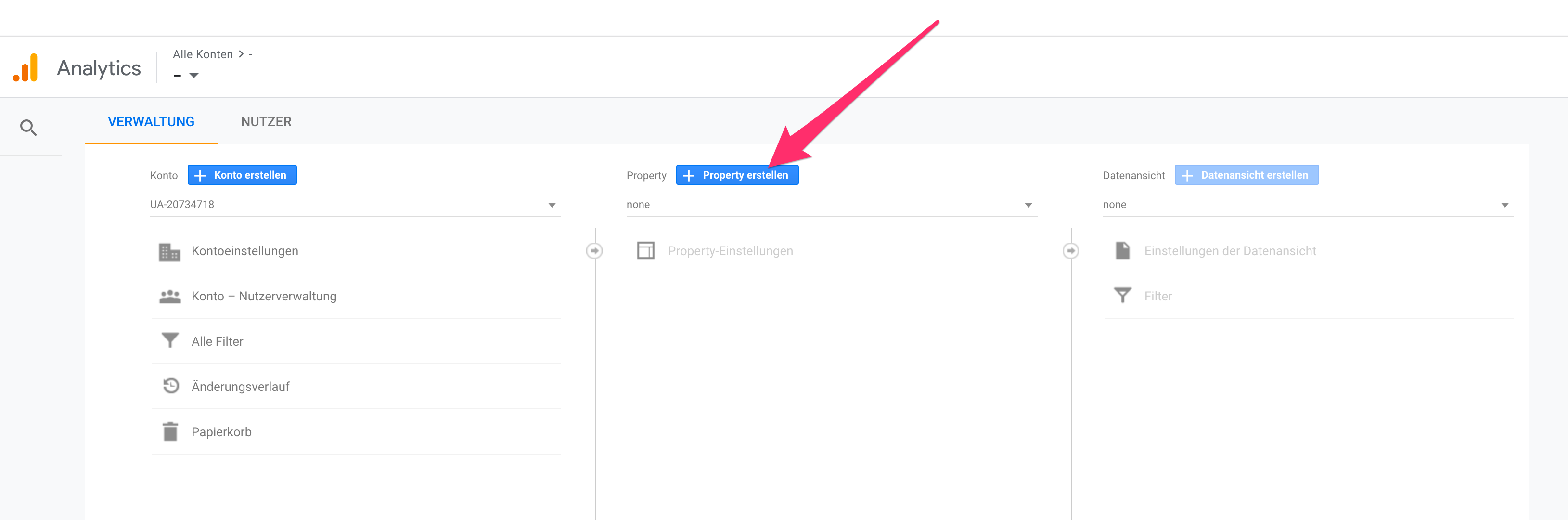This screenshot has height=520, width=1568.
Task: Switch to the NUTZER tab
Action: 266,122
